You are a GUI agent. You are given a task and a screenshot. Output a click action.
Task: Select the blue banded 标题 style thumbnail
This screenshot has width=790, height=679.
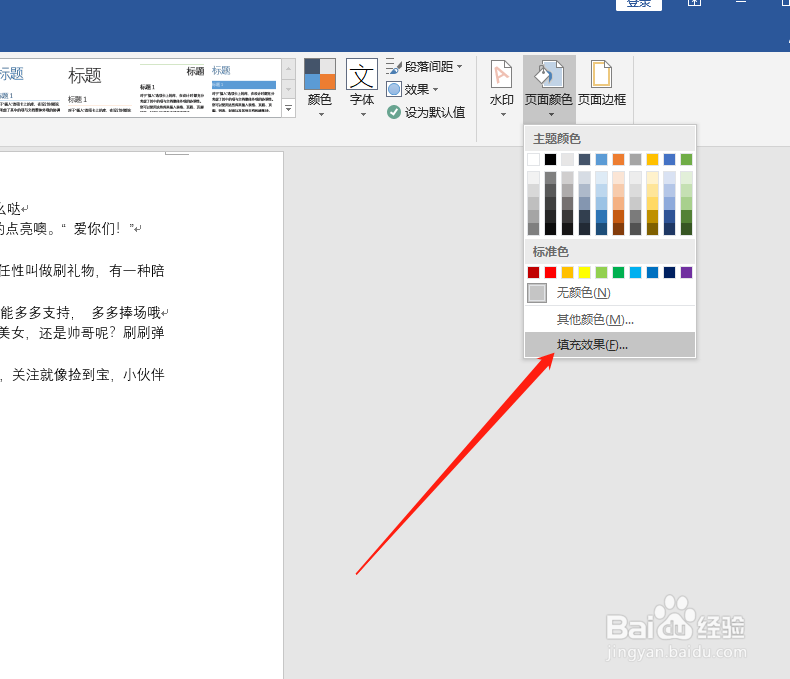(243, 88)
